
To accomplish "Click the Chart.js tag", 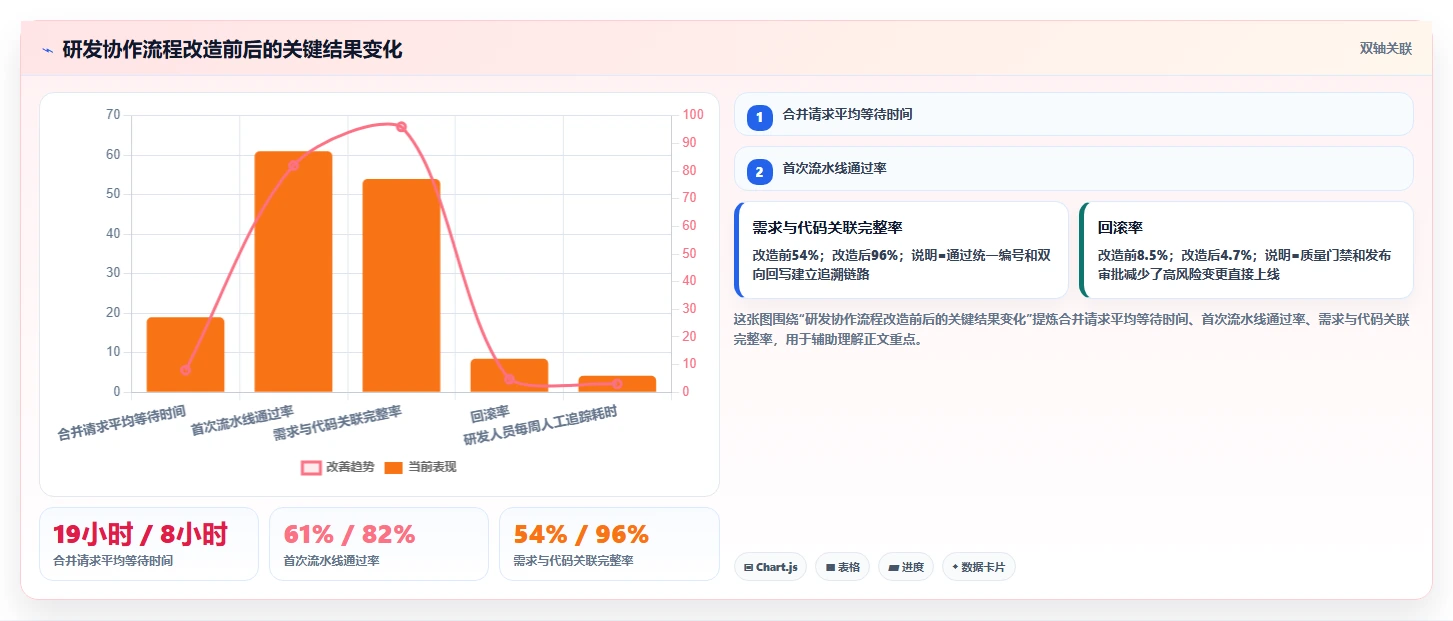I will (x=770, y=567).
